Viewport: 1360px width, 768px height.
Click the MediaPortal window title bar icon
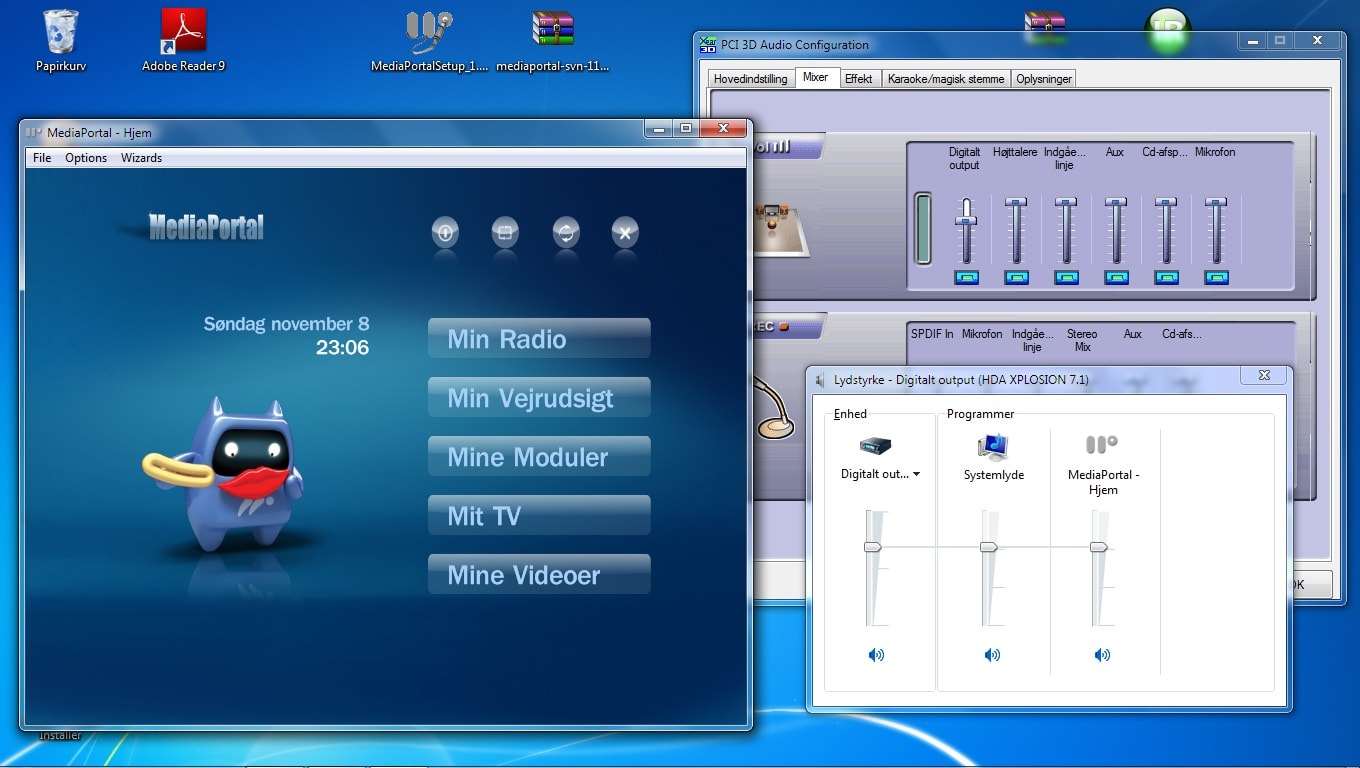pos(34,132)
